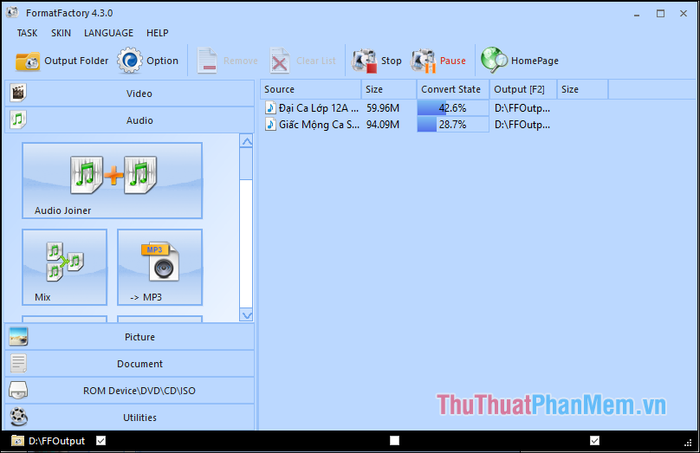The height and width of the screenshot is (453, 700).
Task: Click the Audio category music note icon
Action: [18, 120]
